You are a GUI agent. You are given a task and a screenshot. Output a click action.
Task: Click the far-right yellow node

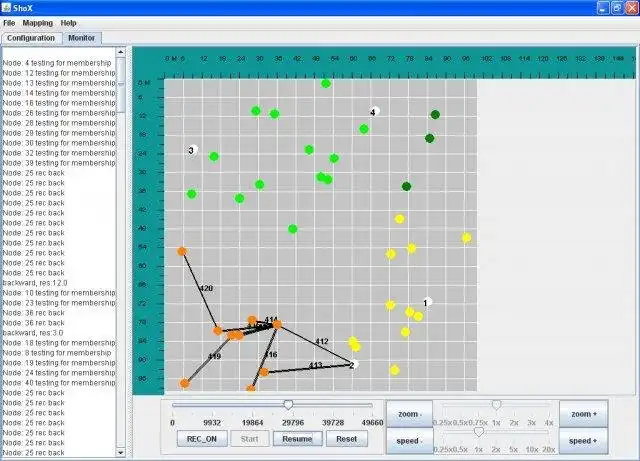click(x=467, y=238)
